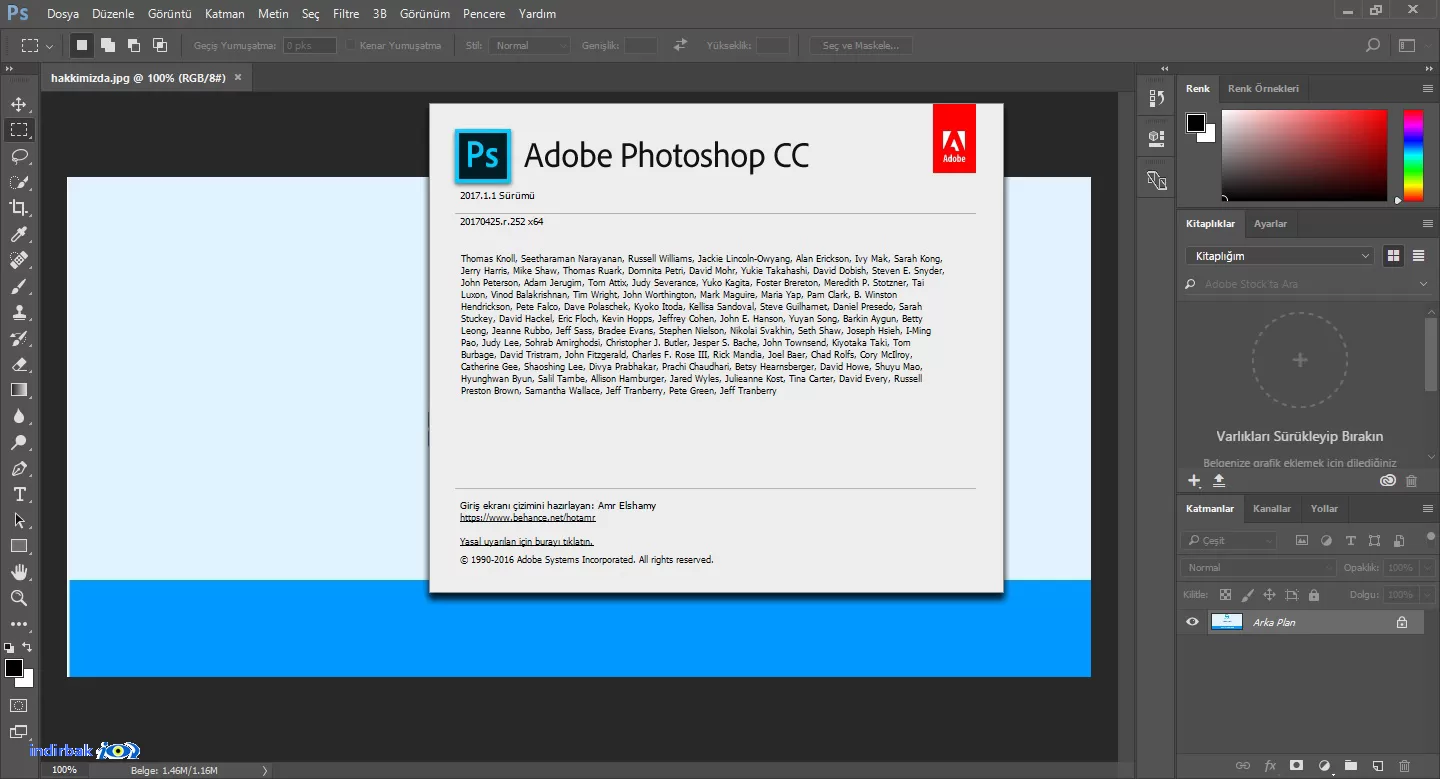The width and height of the screenshot is (1440, 779).
Task: Select the Zoom tool
Action: click(19, 598)
